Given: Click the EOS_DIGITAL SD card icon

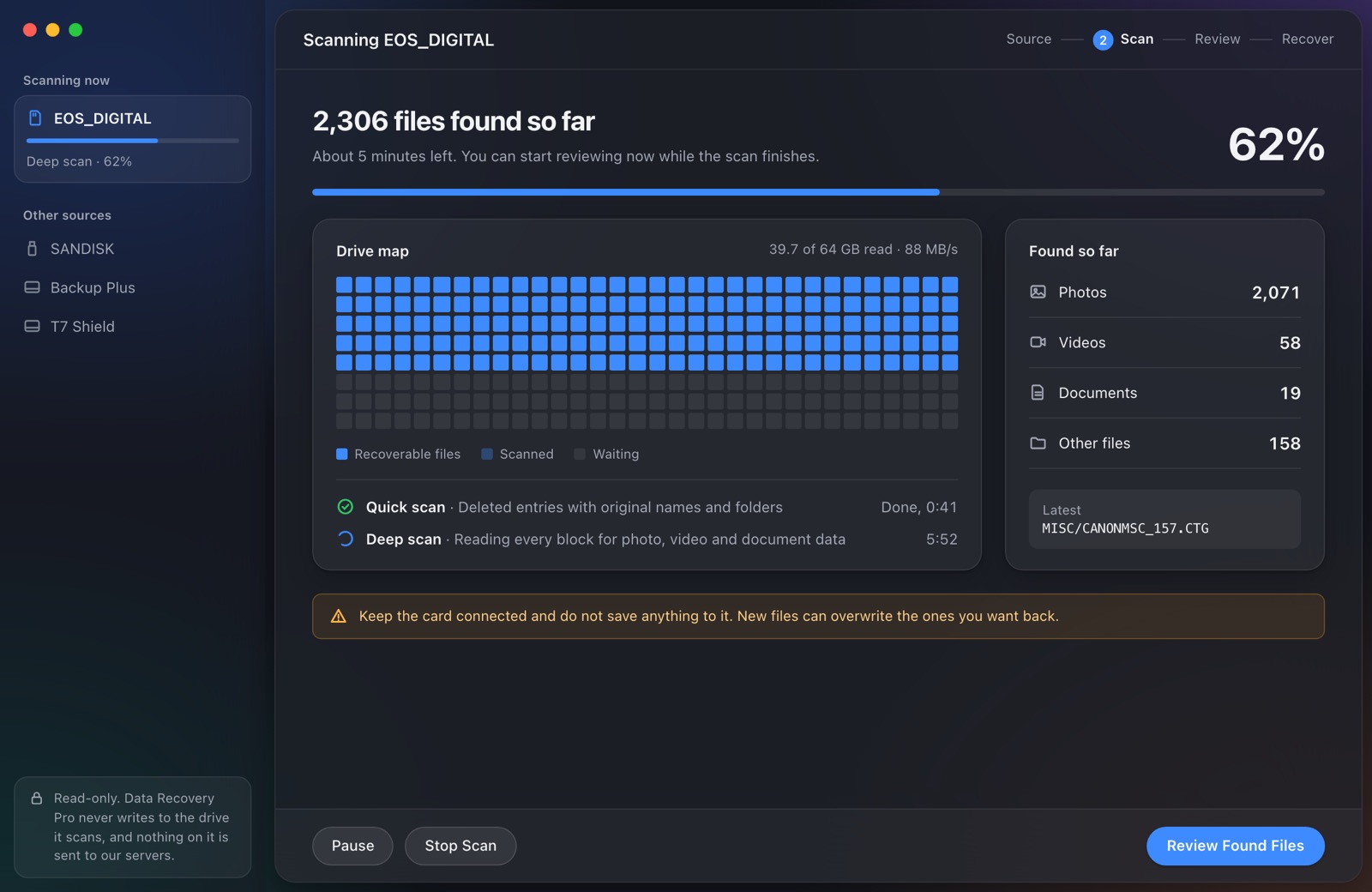Looking at the screenshot, I should pos(35,118).
